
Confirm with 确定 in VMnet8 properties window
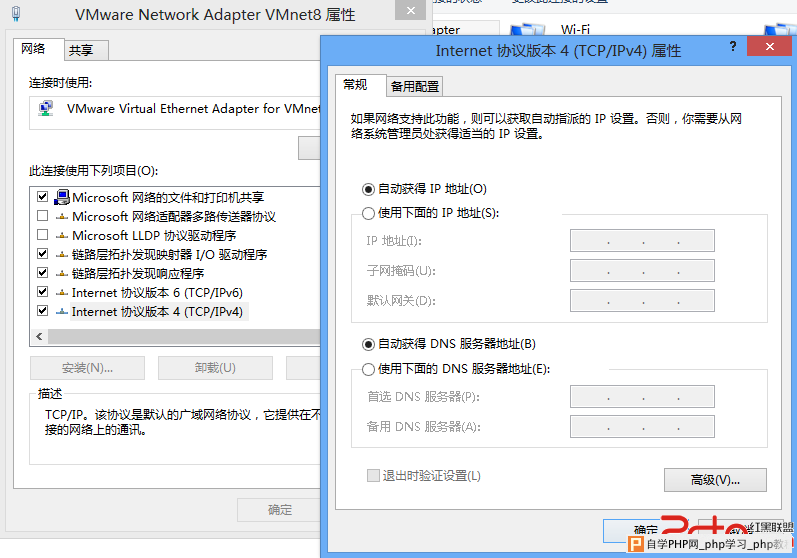click(279, 510)
